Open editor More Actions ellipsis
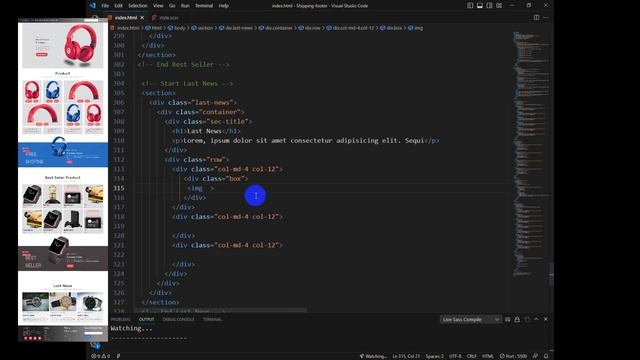This screenshot has height=360, width=640. [x=546, y=18]
